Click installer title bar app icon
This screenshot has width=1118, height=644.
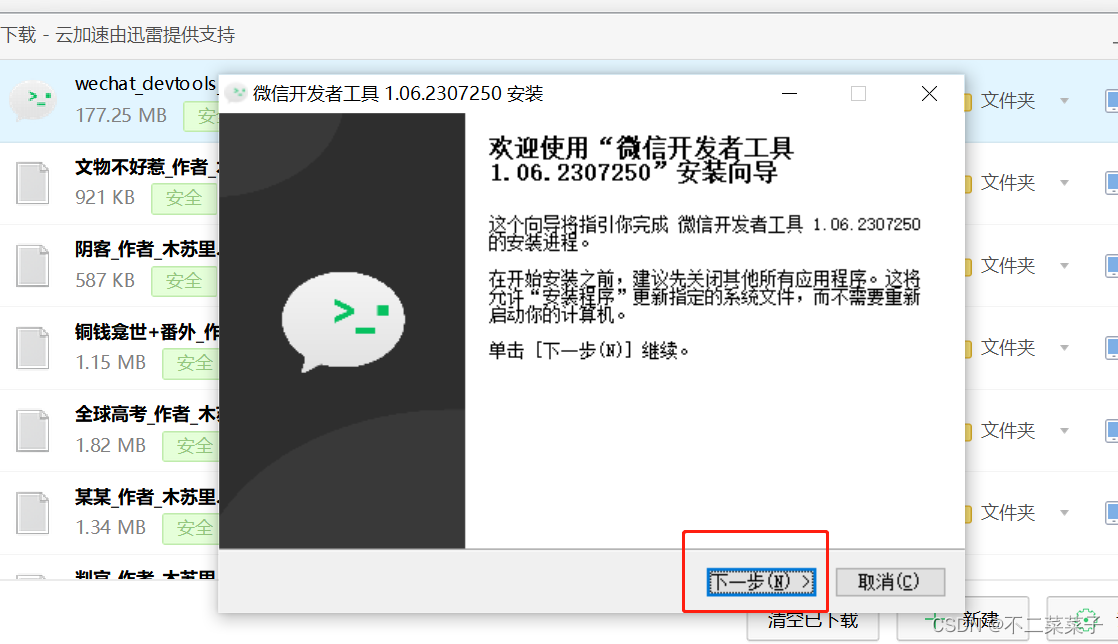click(x=236, y=93)
